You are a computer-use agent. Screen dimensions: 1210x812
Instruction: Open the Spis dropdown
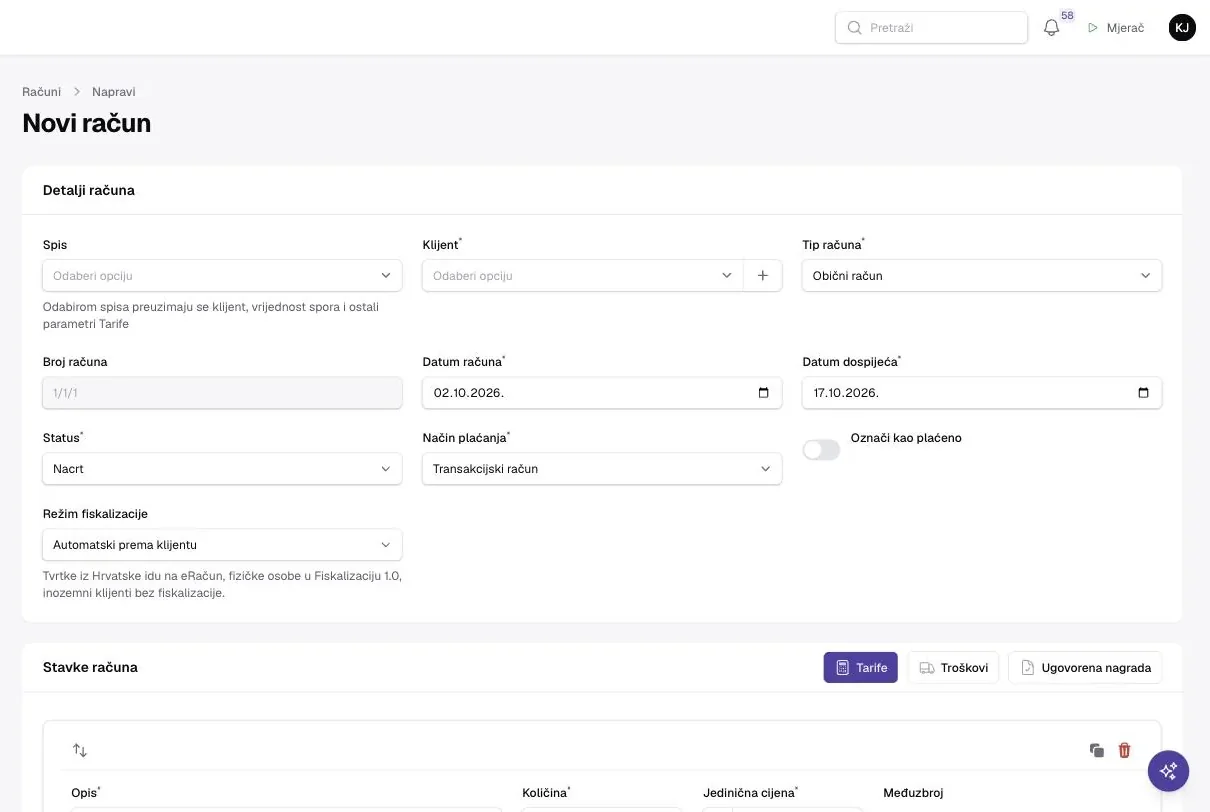(222, 276)
